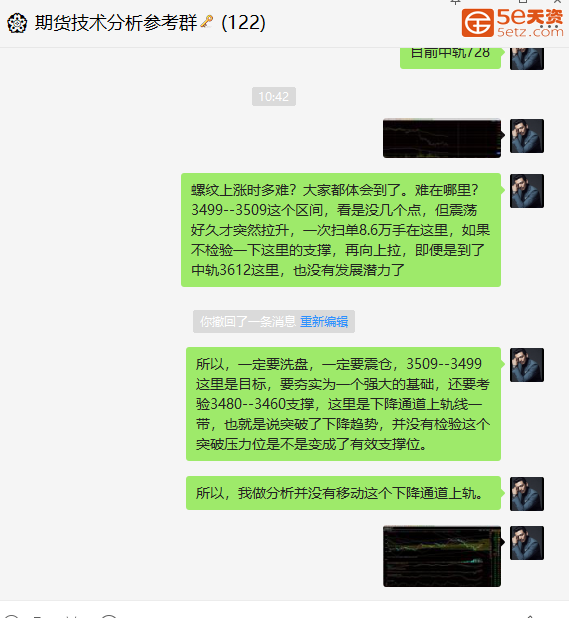The width and height of the screenshot is (569, 618).
Task: Click the flower group icon beside the title
Action: click(x=17, y=23)
